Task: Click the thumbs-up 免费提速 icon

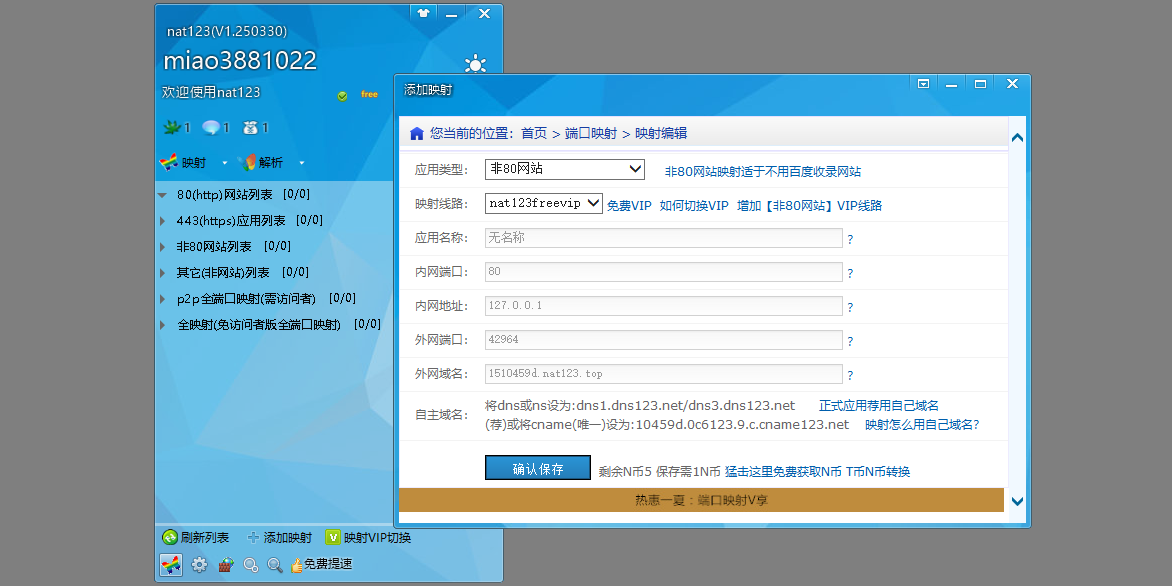Action: coord(296,565)
